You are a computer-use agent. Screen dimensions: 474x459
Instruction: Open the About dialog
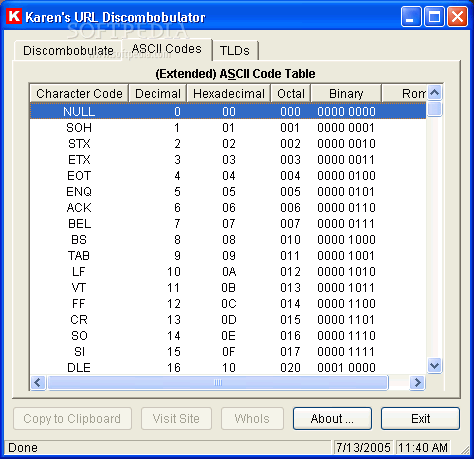tap(332, 418)
